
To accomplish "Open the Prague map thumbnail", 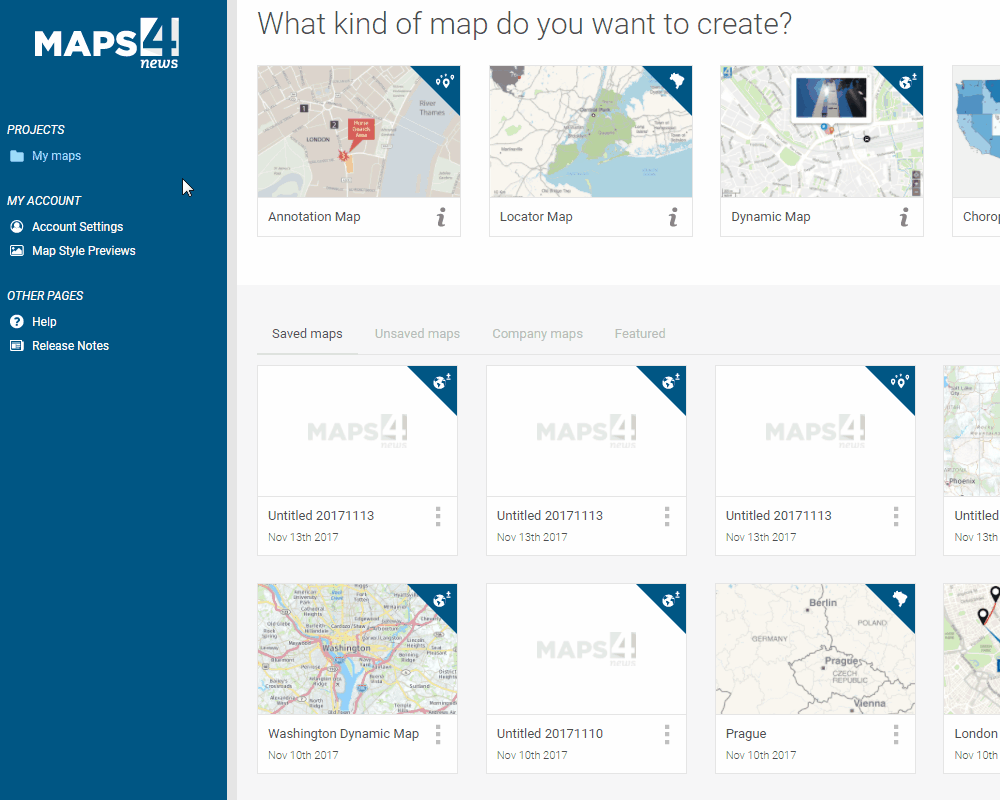I will pos(815,649).
